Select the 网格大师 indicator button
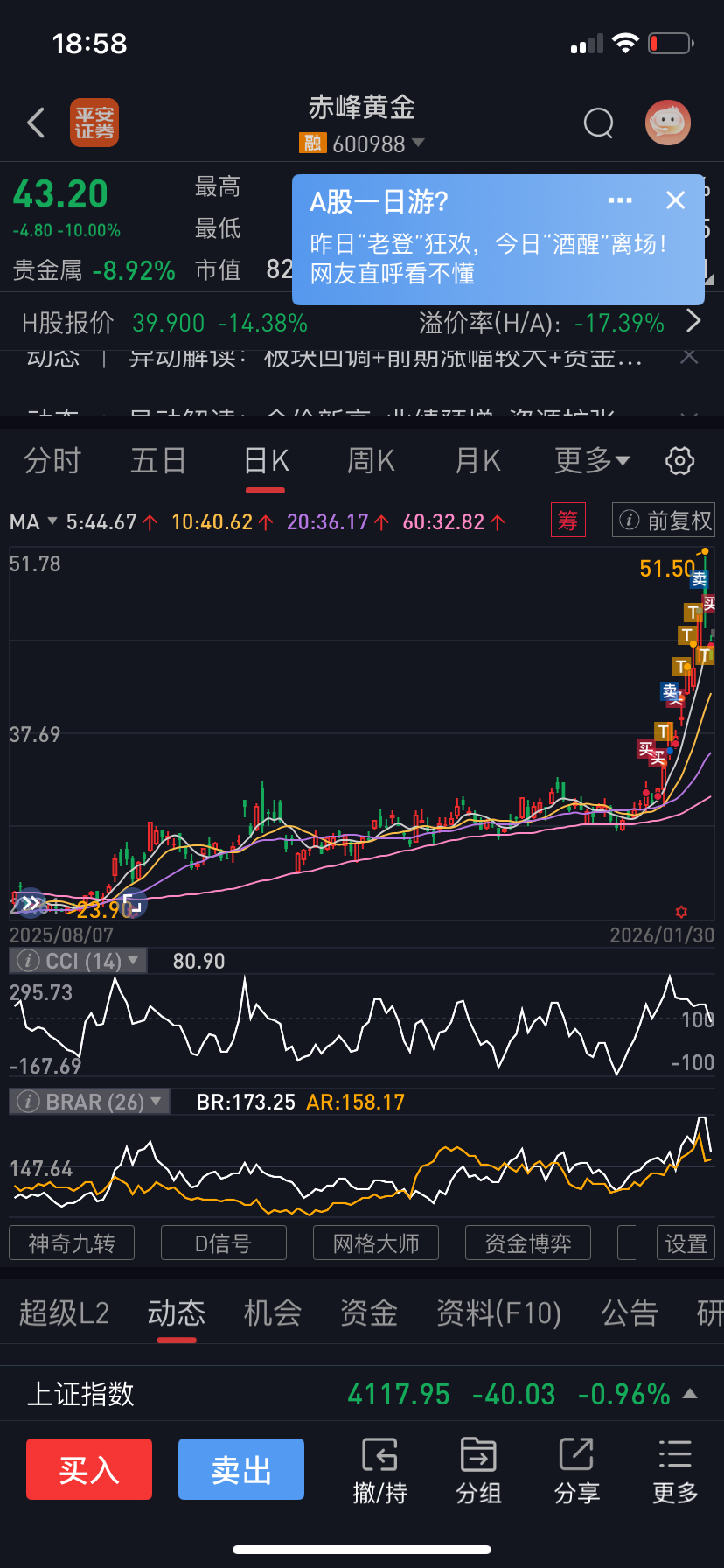This screenshot has height=1568, width=724. coord(376,1242)
